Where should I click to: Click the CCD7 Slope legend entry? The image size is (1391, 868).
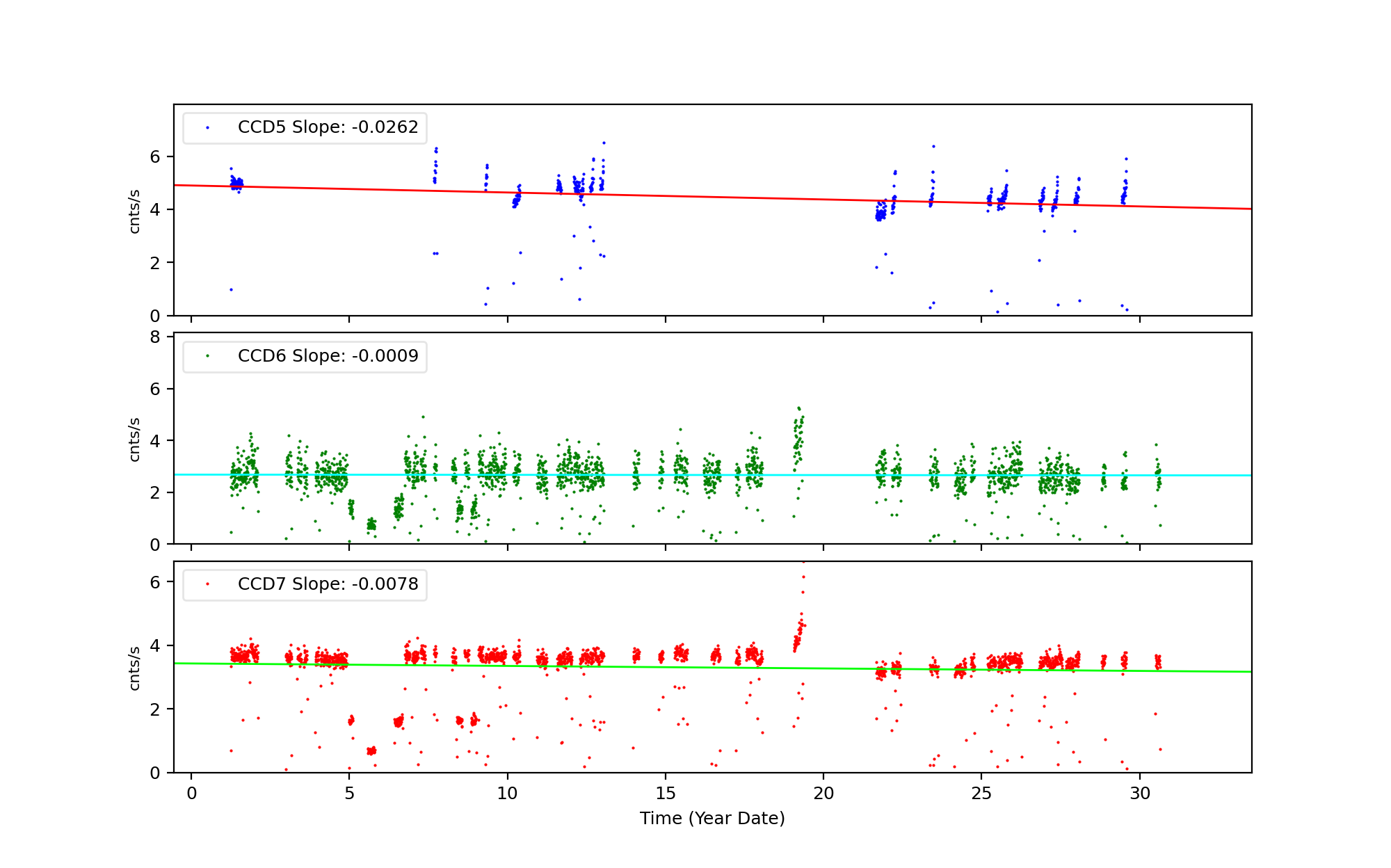pos(328,584)
